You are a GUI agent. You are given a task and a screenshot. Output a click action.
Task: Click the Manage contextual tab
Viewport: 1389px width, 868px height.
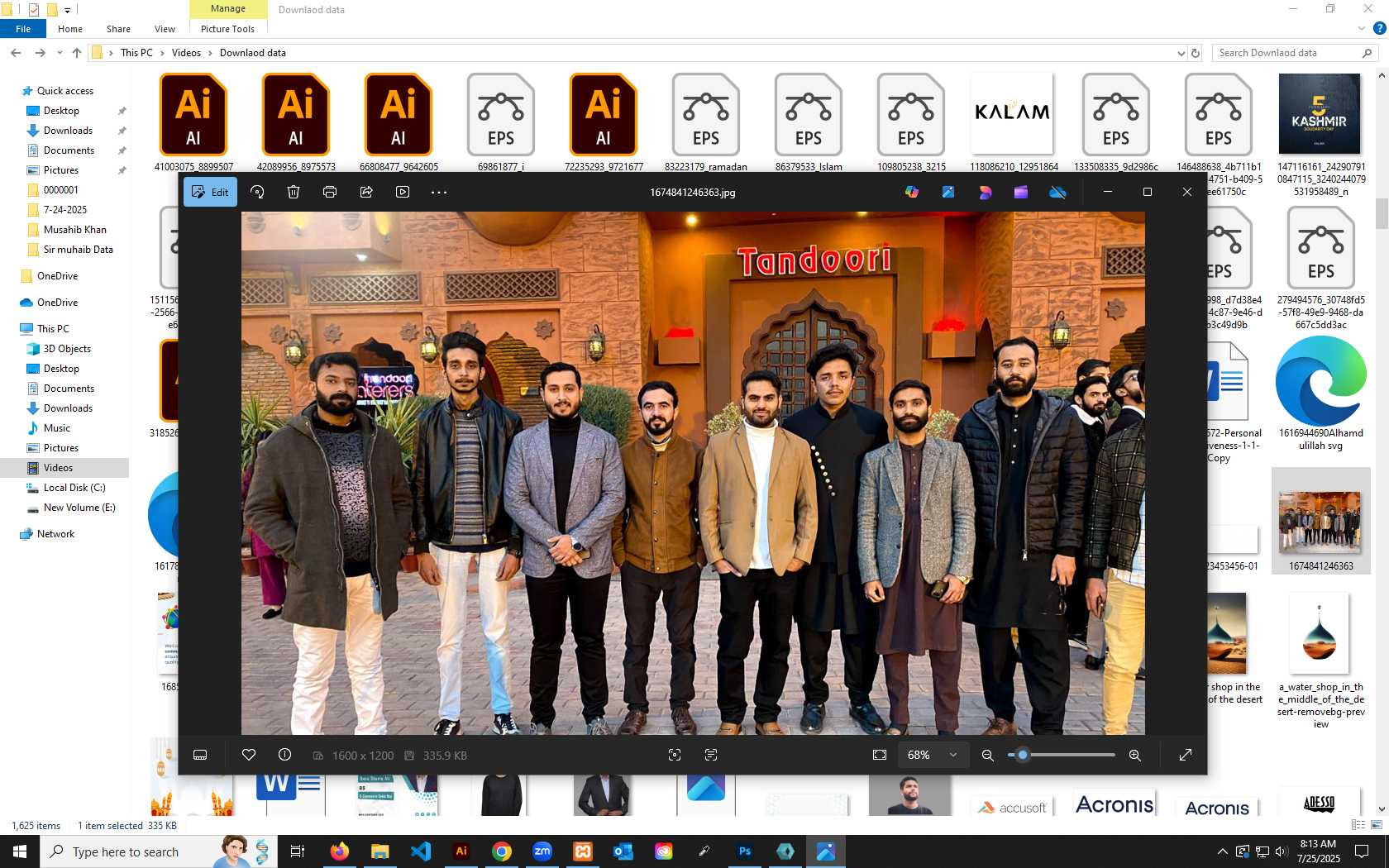(x=228, y=9)
